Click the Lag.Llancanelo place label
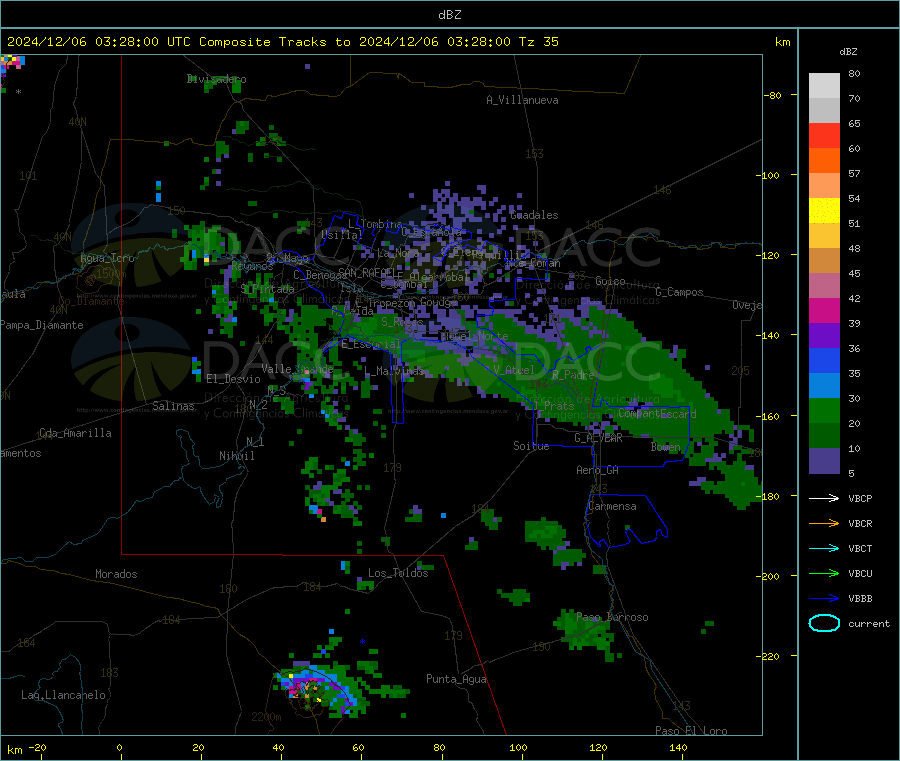Image resolution: width=900 pixels, height=761 pixels. click(63, 695)
